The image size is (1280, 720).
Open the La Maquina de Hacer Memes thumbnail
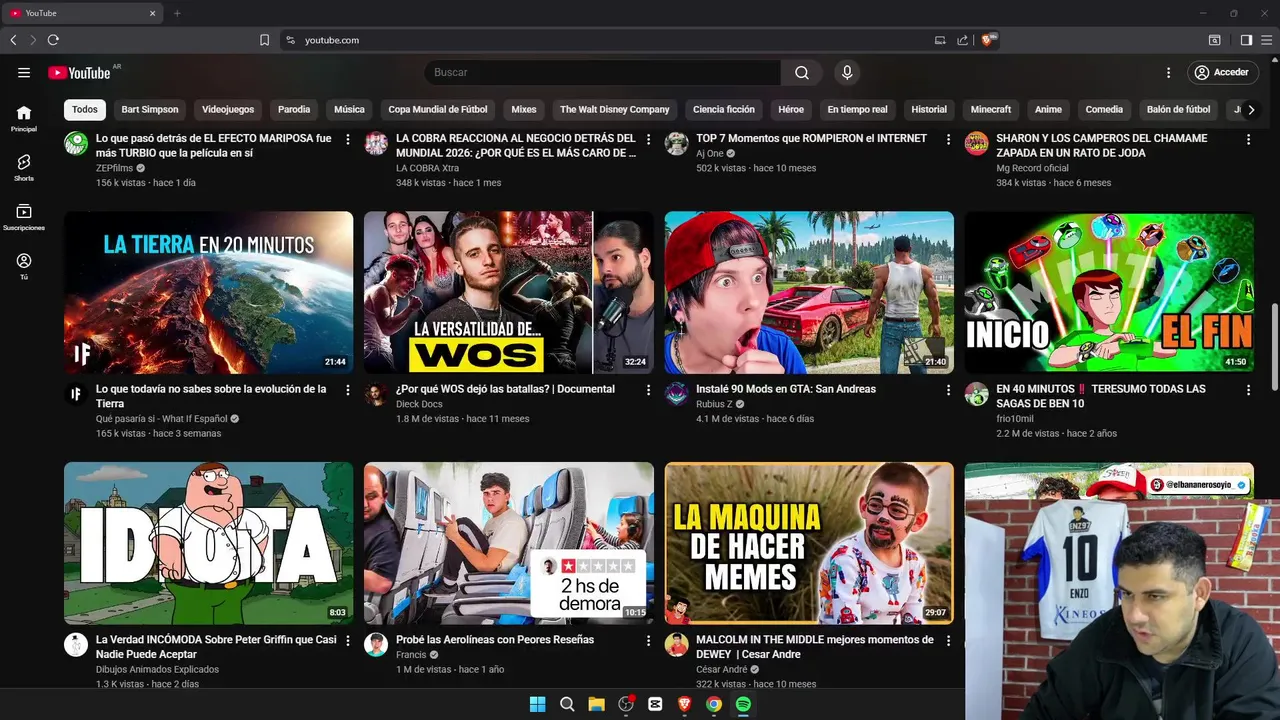pos(809,543)
